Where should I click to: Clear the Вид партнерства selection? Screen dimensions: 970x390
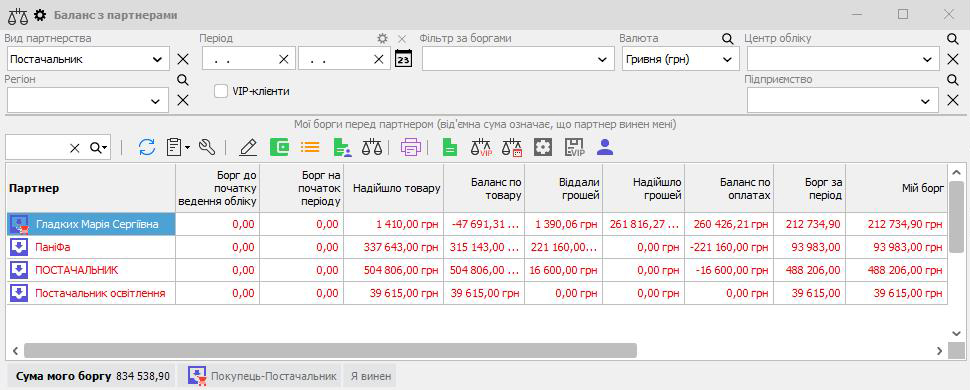[x=183, y=59]
